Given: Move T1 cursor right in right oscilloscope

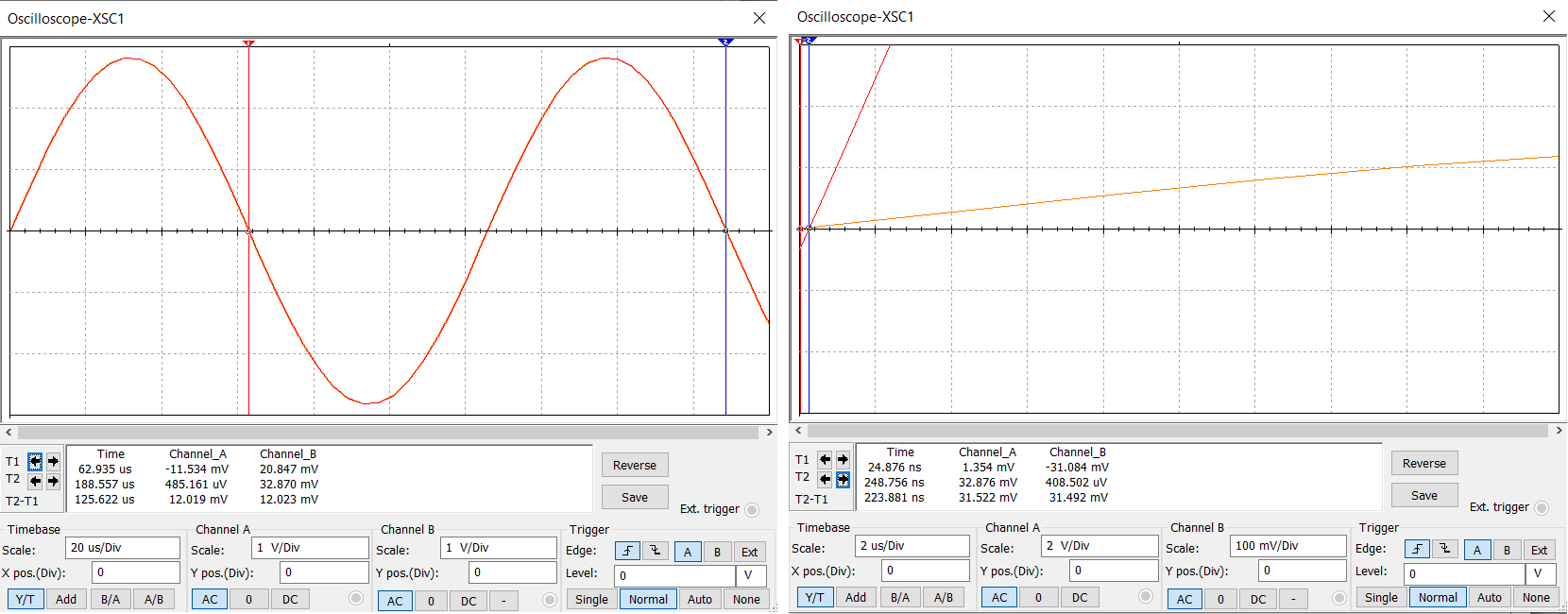Looking at the screenshot, I should (843, 460).
